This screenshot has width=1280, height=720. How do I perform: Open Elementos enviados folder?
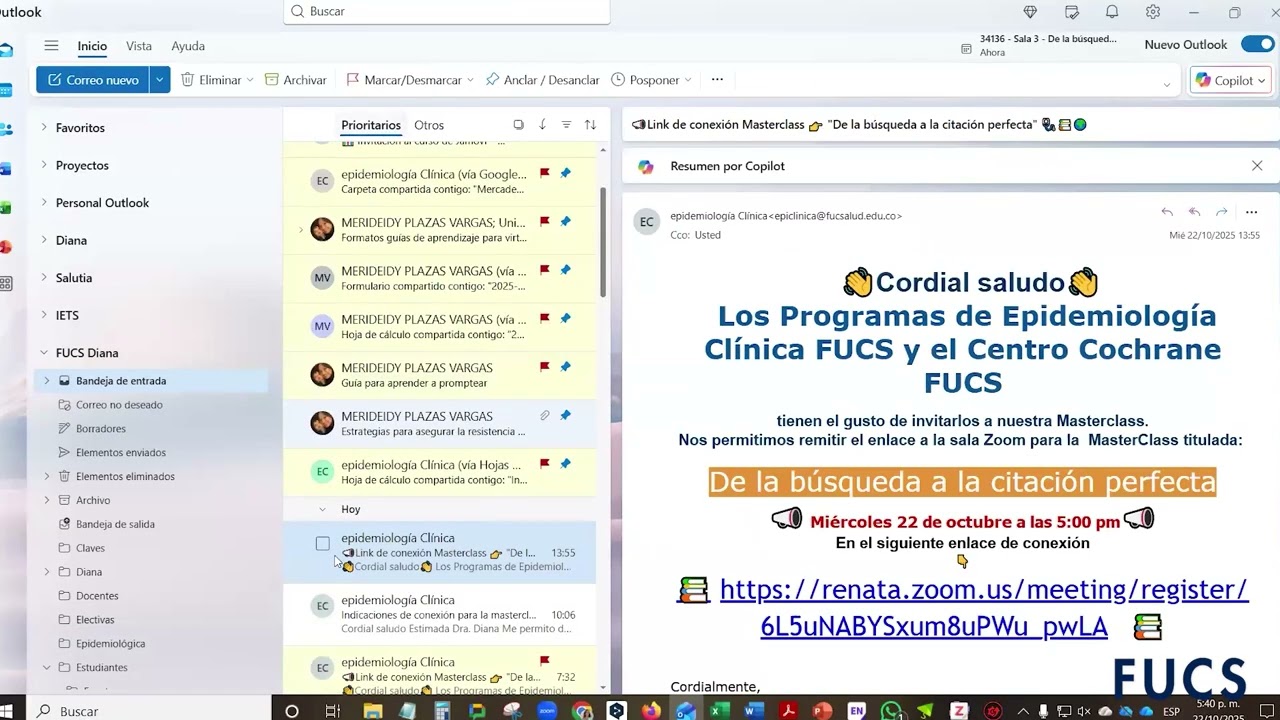[x=121, y=452]
